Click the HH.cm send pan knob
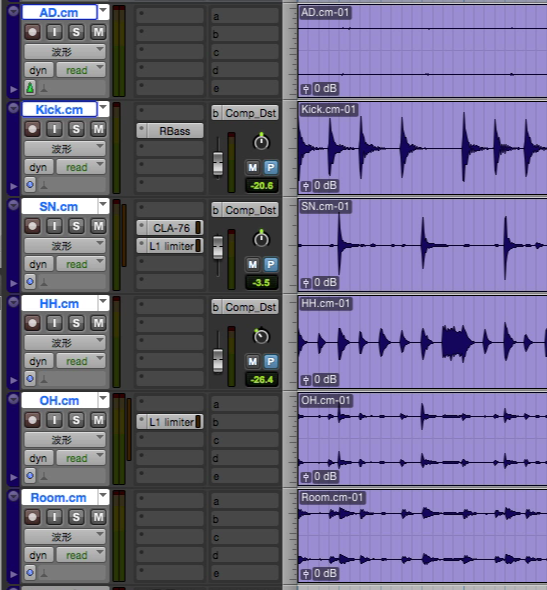 261,336
